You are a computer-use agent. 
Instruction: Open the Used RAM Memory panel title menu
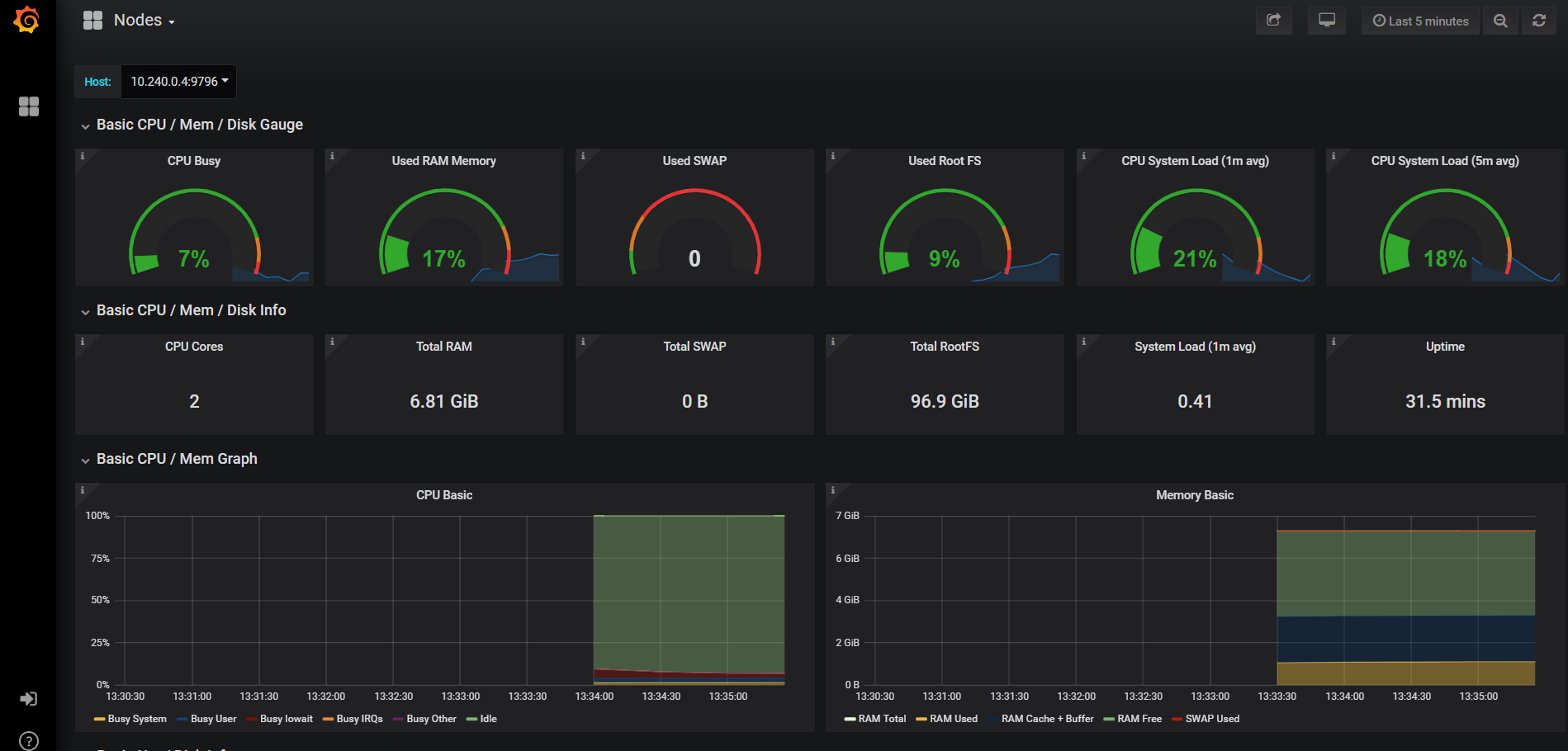tap(443, 161)
